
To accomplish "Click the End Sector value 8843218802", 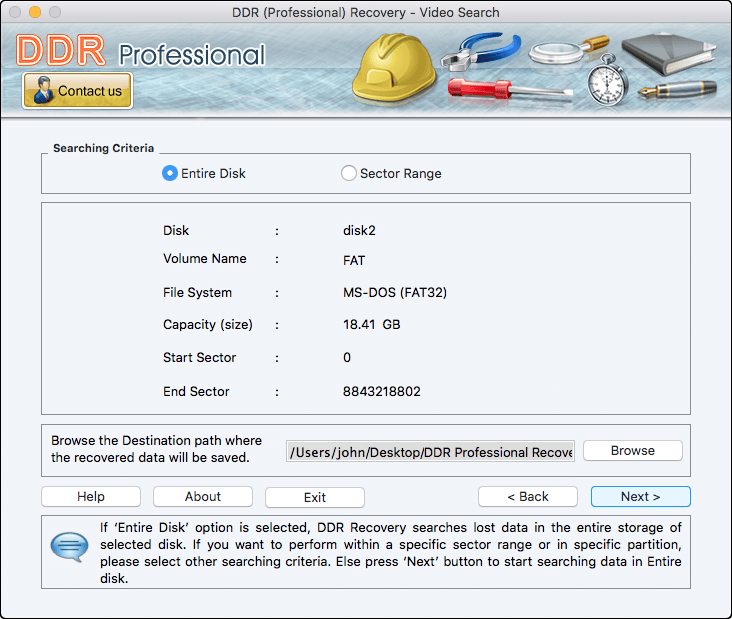I will click(382, 391).
